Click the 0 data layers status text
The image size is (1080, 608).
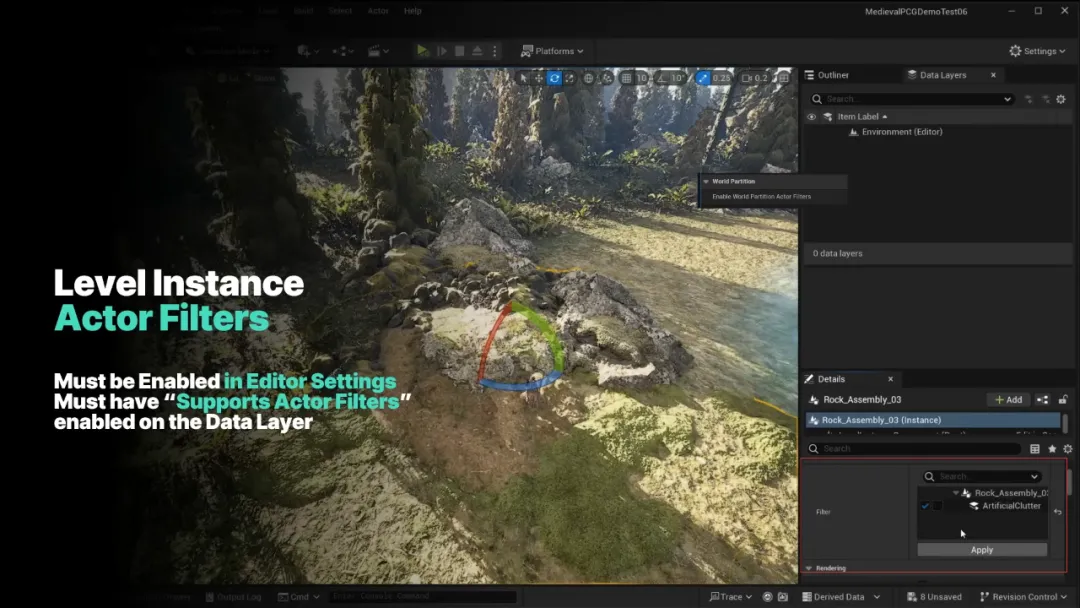838,253
